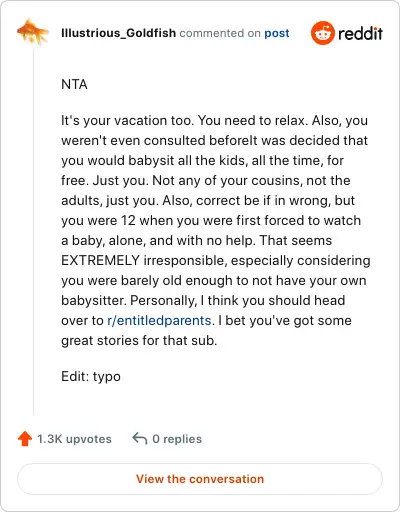Click the word 'babysitter.' in the comment

(x=94, y=301)
